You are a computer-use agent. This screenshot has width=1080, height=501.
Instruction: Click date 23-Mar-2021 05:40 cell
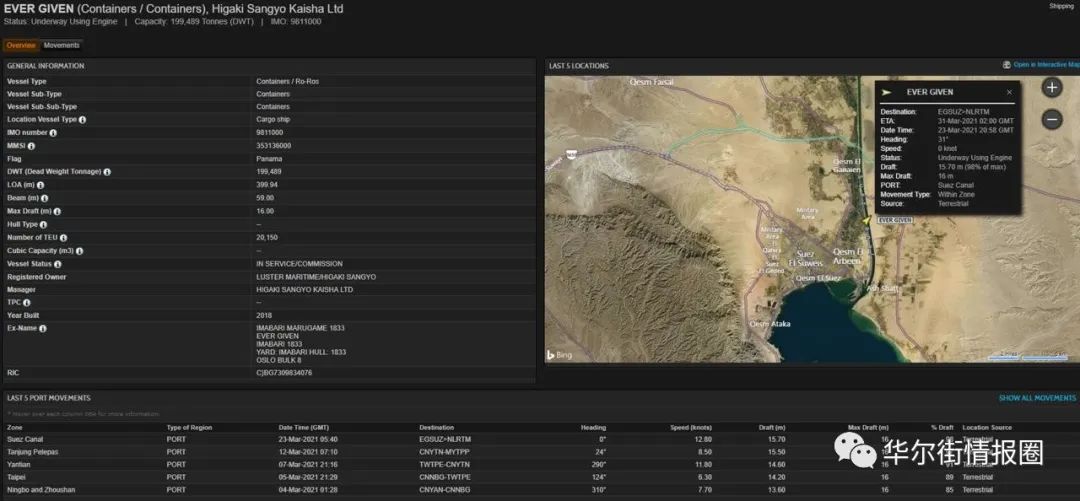click(x=308, y=439)
